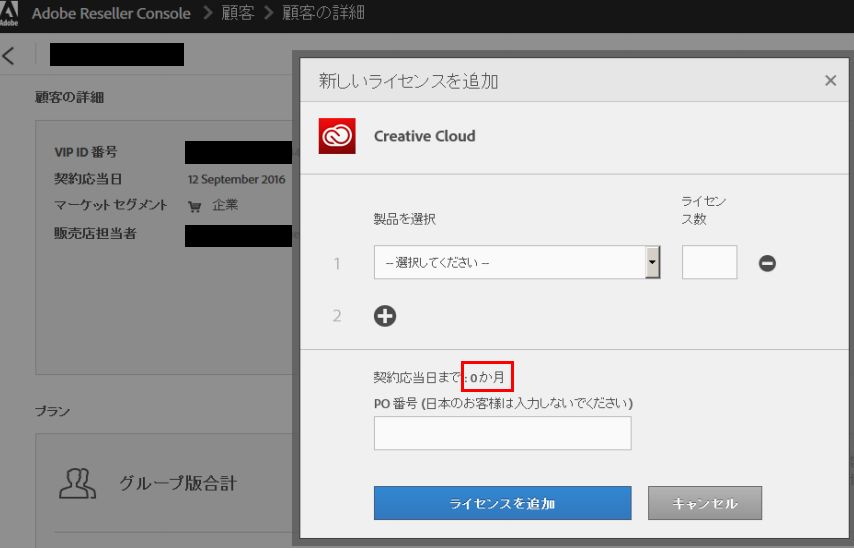Click the 企業 market segment value
Image resolution: width=854 pixels, height=548 pixels.
pos(225,205)
